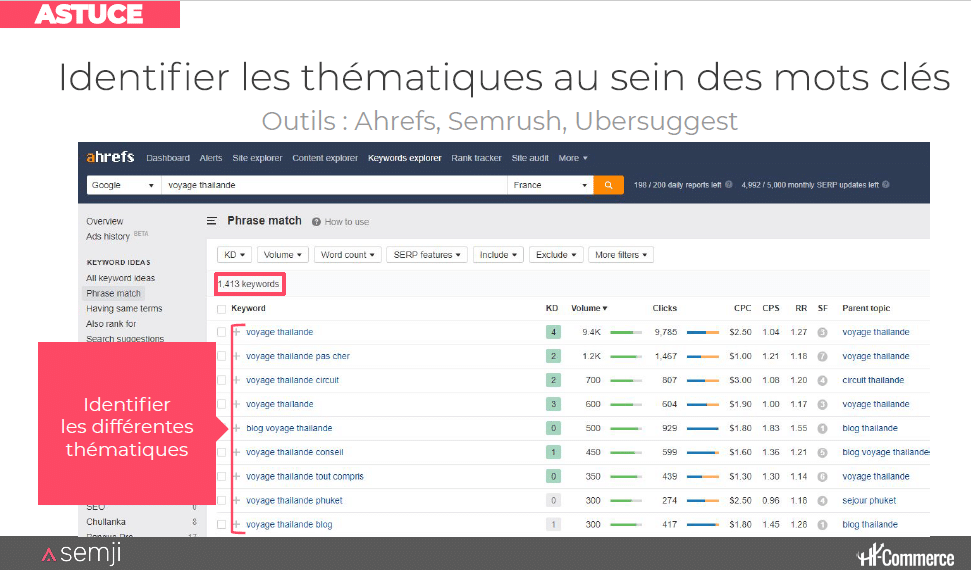Open the More filters dropdown

pos(620,255)
